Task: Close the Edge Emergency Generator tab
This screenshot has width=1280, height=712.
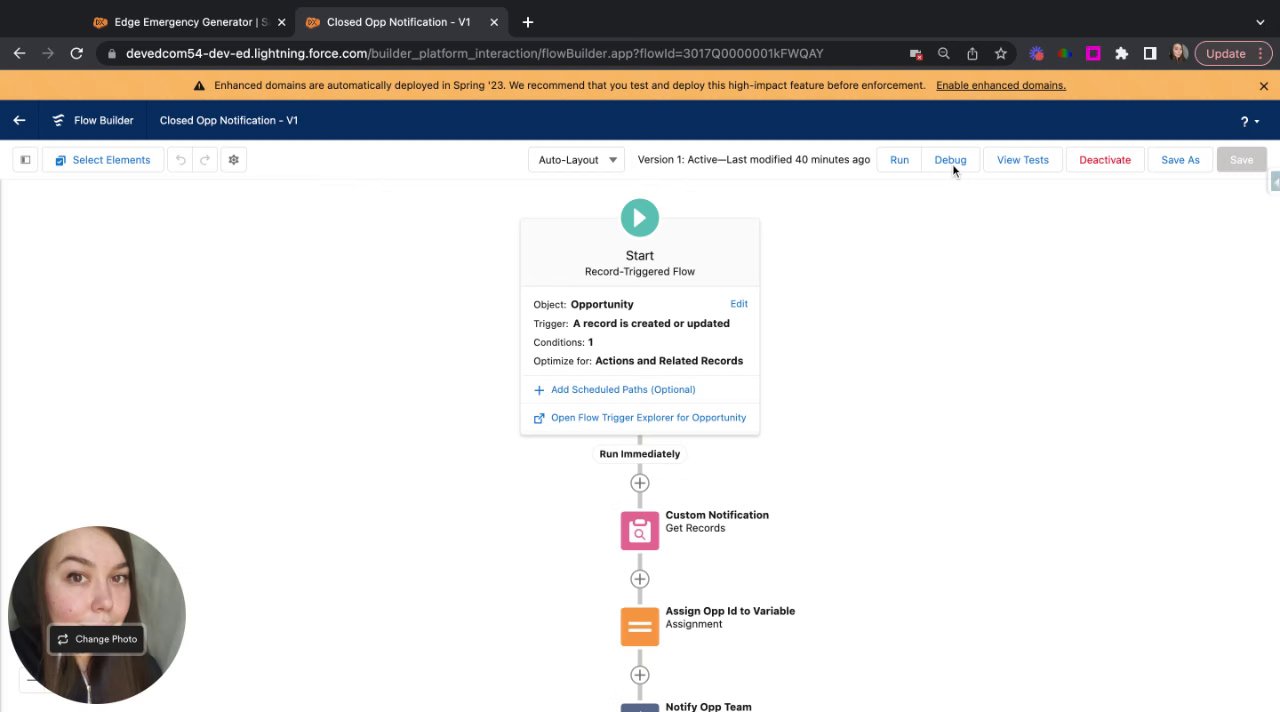Action: (281, 22)
